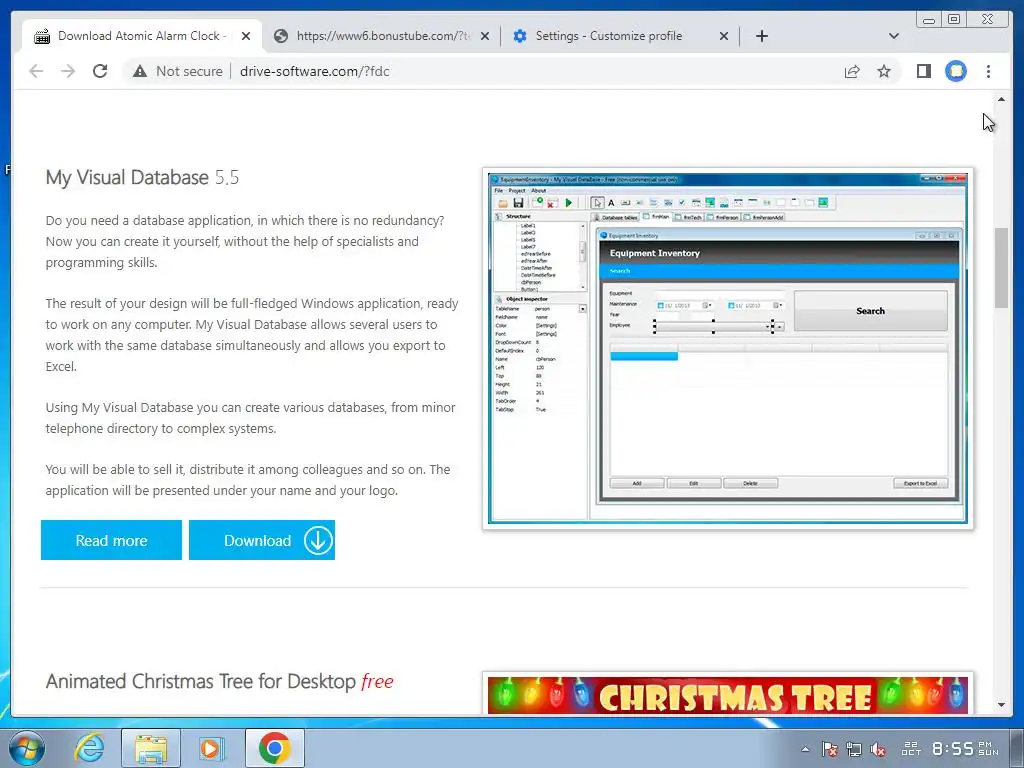
Task: Click My Visual Database 5.5 heading
Action: [x=142, y=178]
